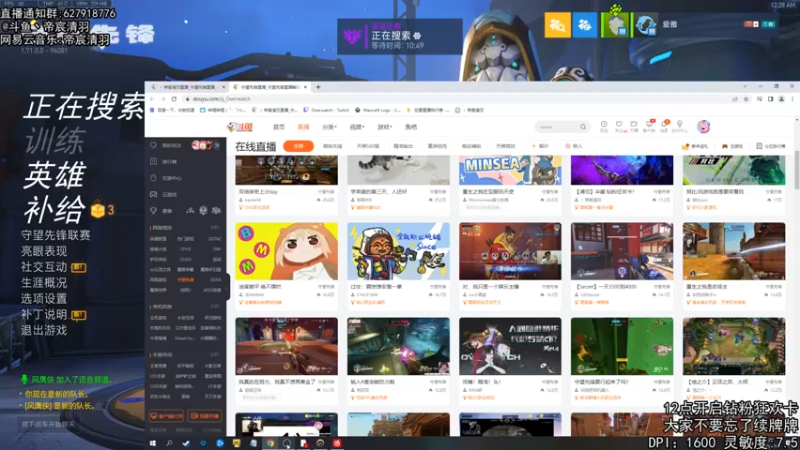The image size is (800, 450).
Task: Switch to the first browser tab
Action: [x=189, y=87]
